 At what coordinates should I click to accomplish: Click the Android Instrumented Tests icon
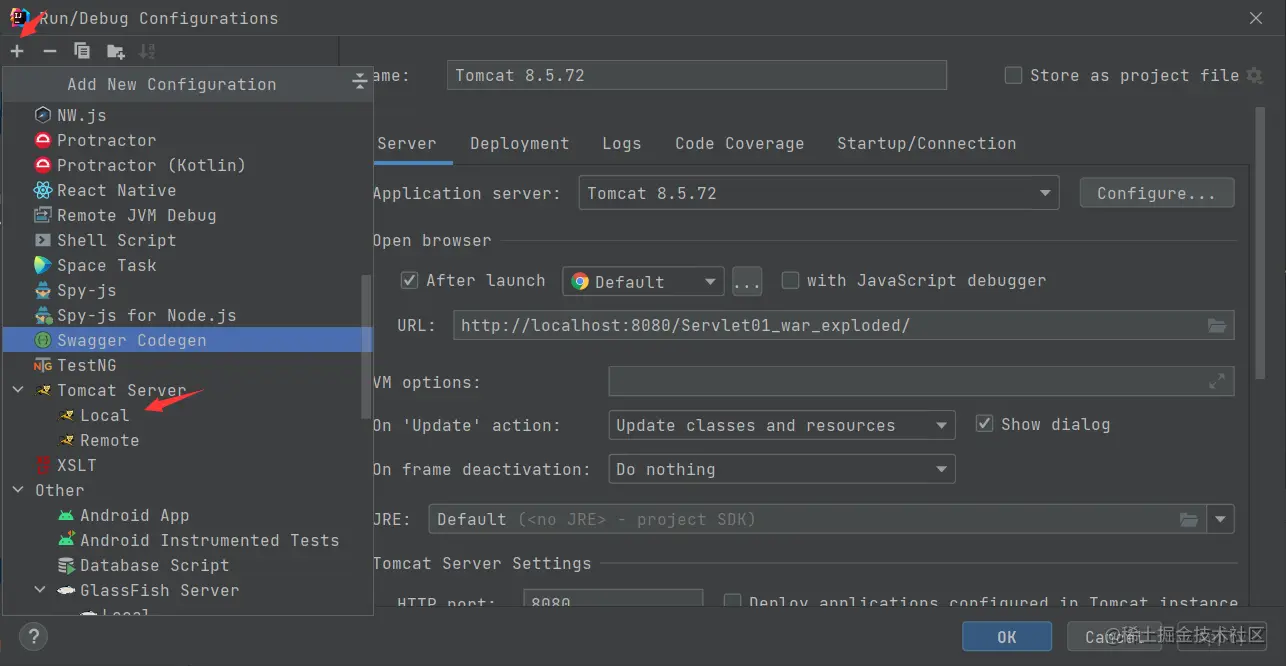66,540
